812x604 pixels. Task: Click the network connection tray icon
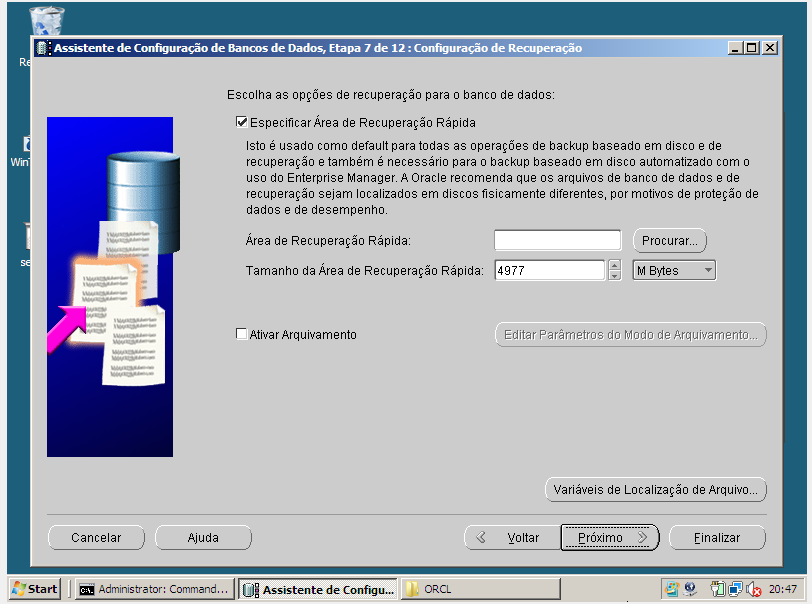pos(735,589)
